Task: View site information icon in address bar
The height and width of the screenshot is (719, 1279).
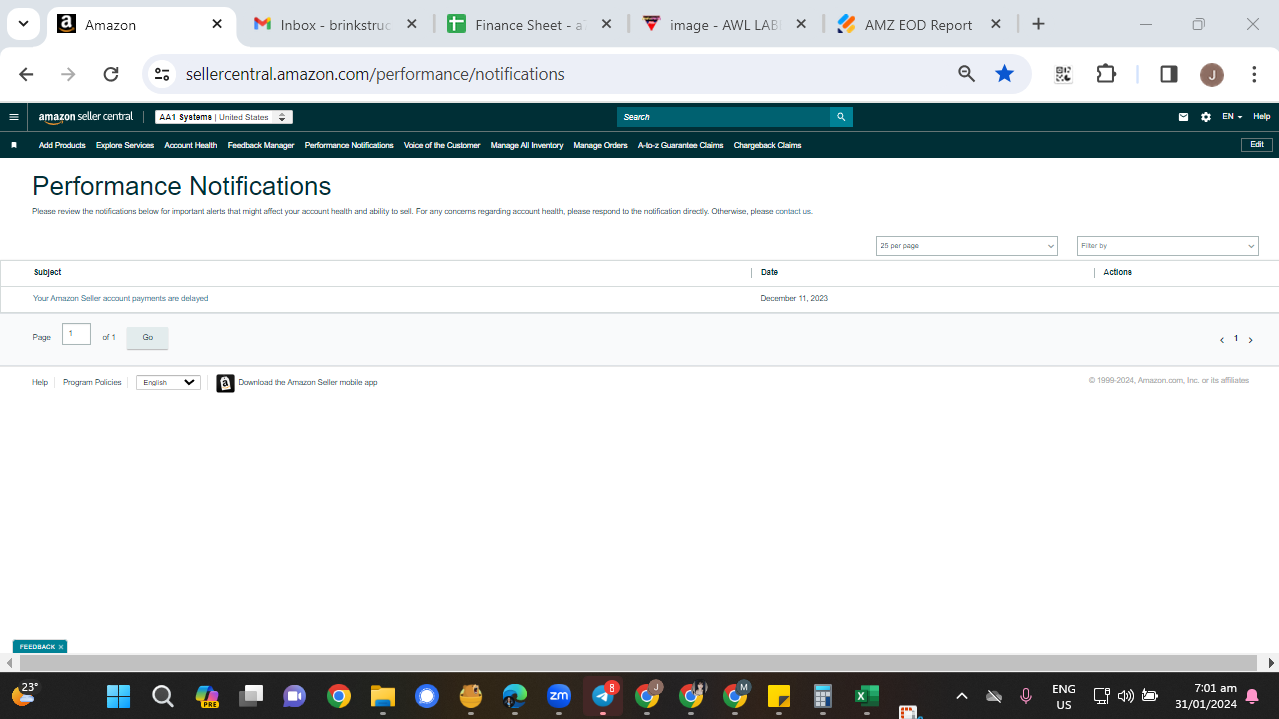Action: click(163, 74)
